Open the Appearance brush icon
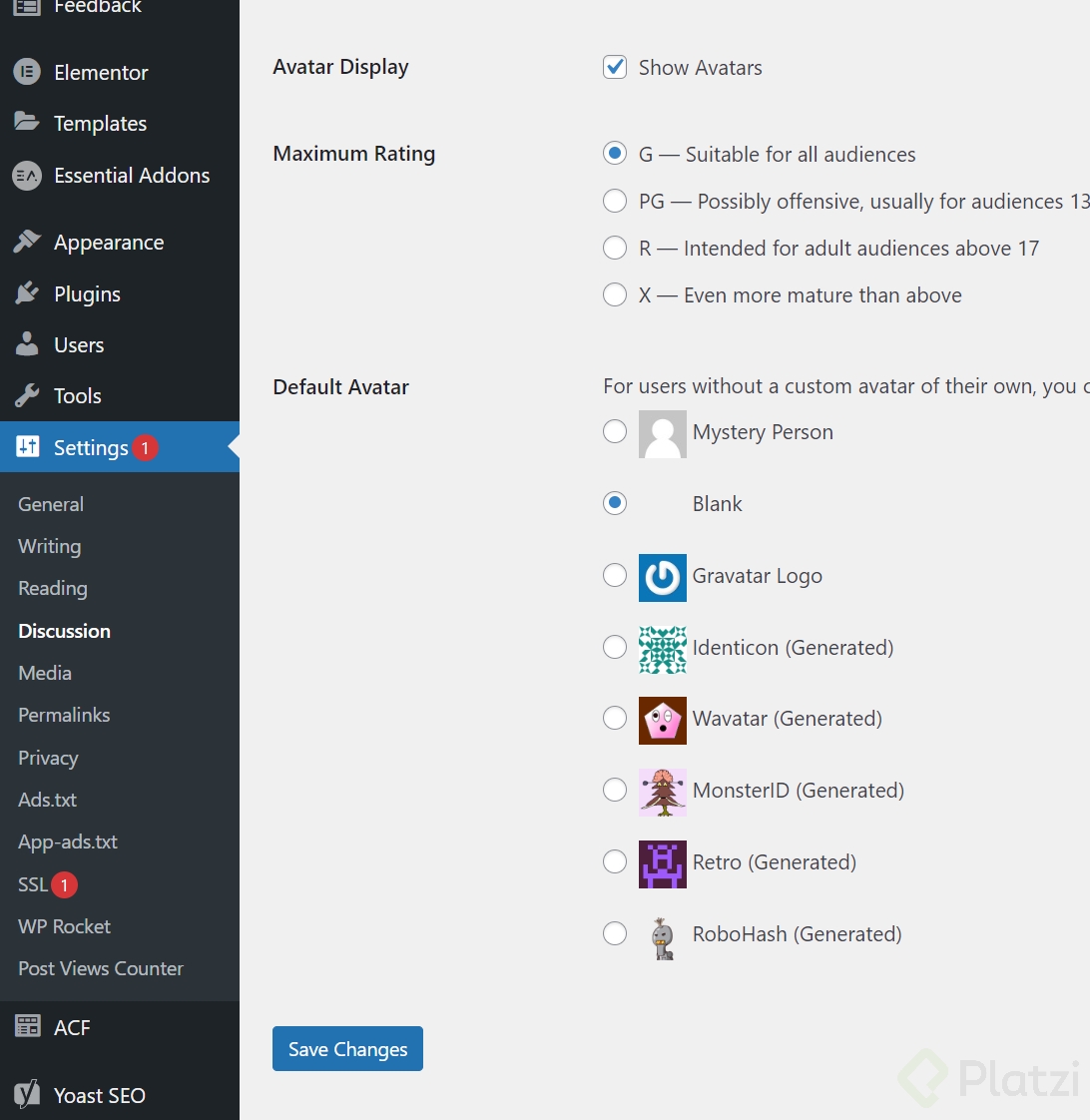 click(x=28, y=242)
